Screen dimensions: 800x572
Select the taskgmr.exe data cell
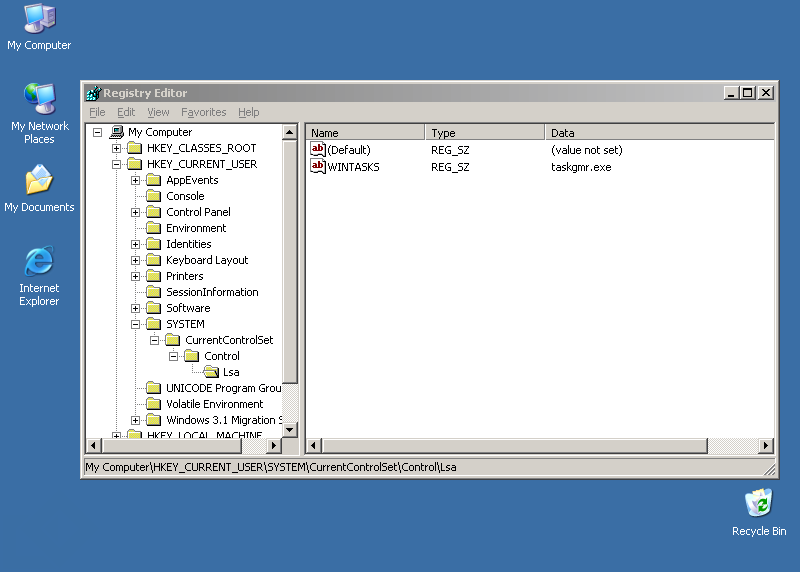click(x=581, y=167)
